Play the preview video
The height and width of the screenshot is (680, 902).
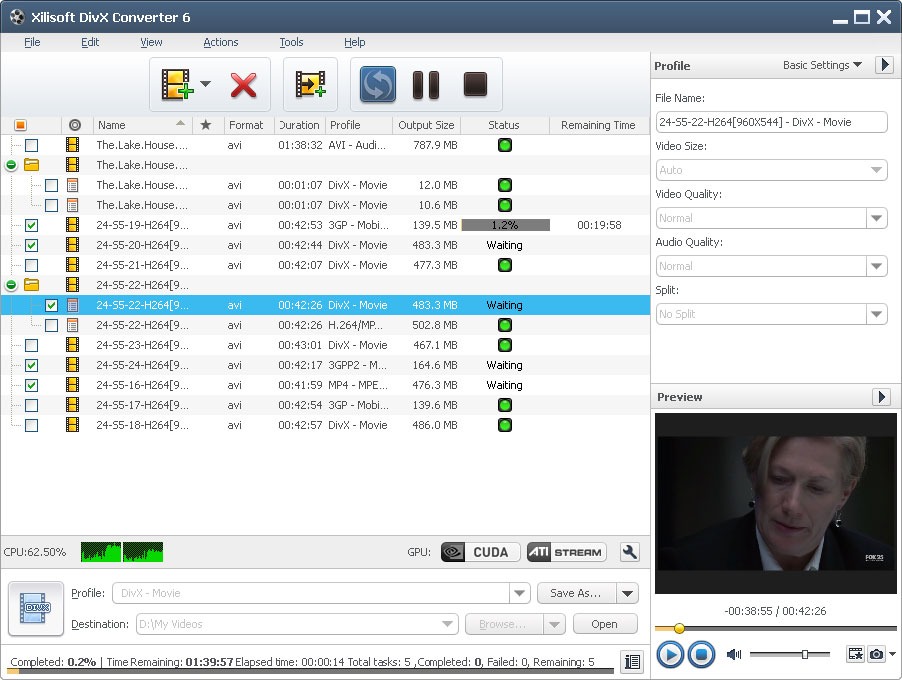point(670,655)
